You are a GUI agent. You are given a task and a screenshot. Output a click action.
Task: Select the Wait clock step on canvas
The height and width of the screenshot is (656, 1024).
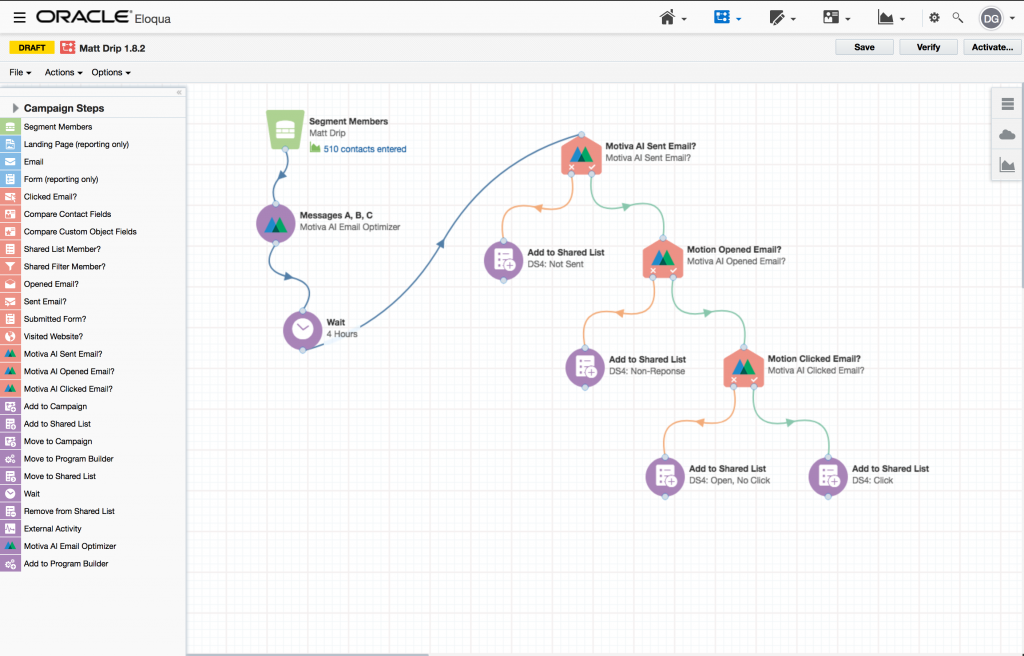302,329
